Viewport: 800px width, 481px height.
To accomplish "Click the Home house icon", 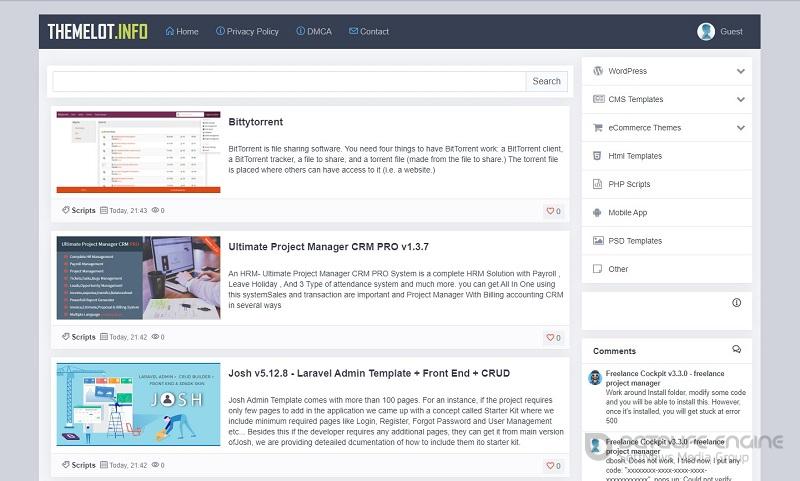I will point(170,31).
